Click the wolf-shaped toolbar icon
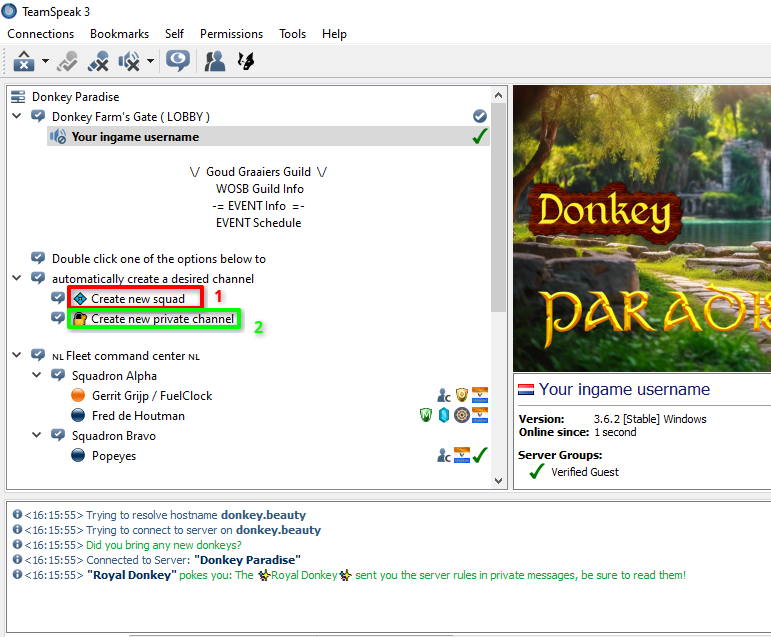The height and width of the screenshot is (637, 771). pyautogui.click(x=246, y=61)
